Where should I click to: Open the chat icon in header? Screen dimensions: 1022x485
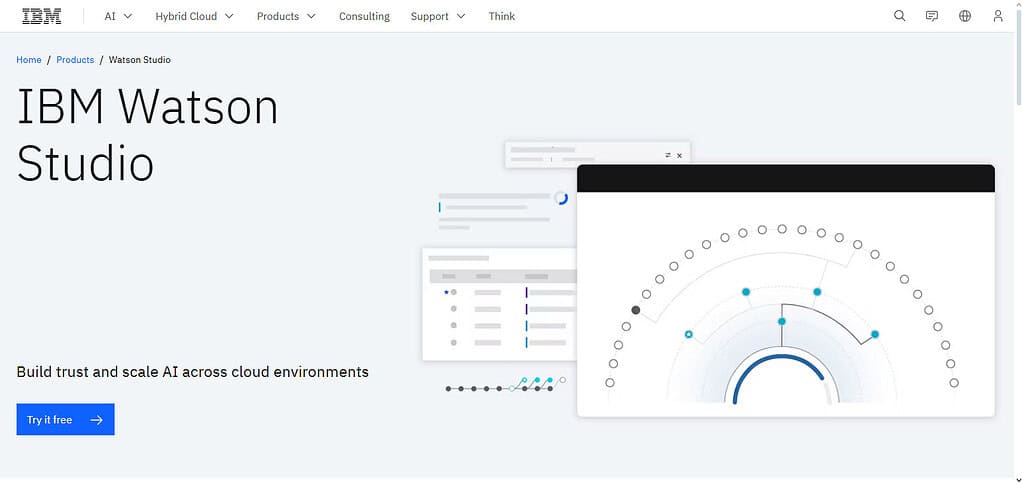[x=932, y=16]
